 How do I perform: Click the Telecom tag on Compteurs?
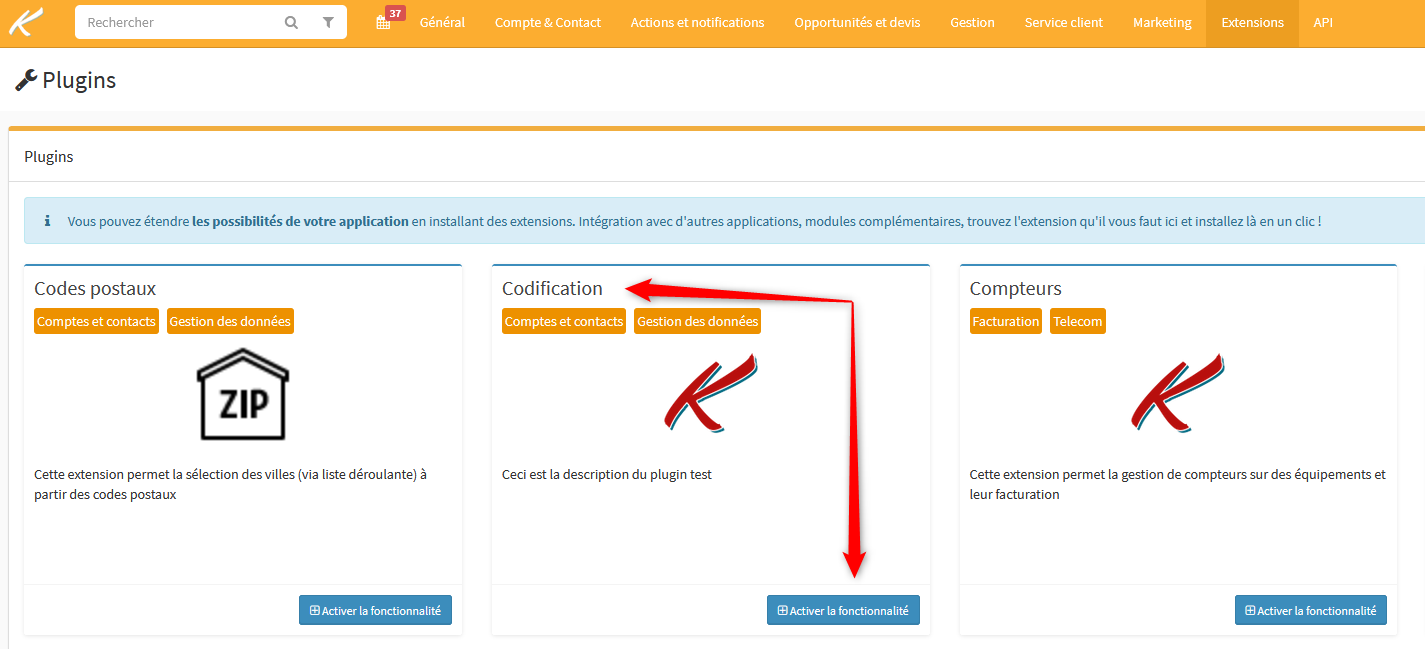[x=1078, y=321]
